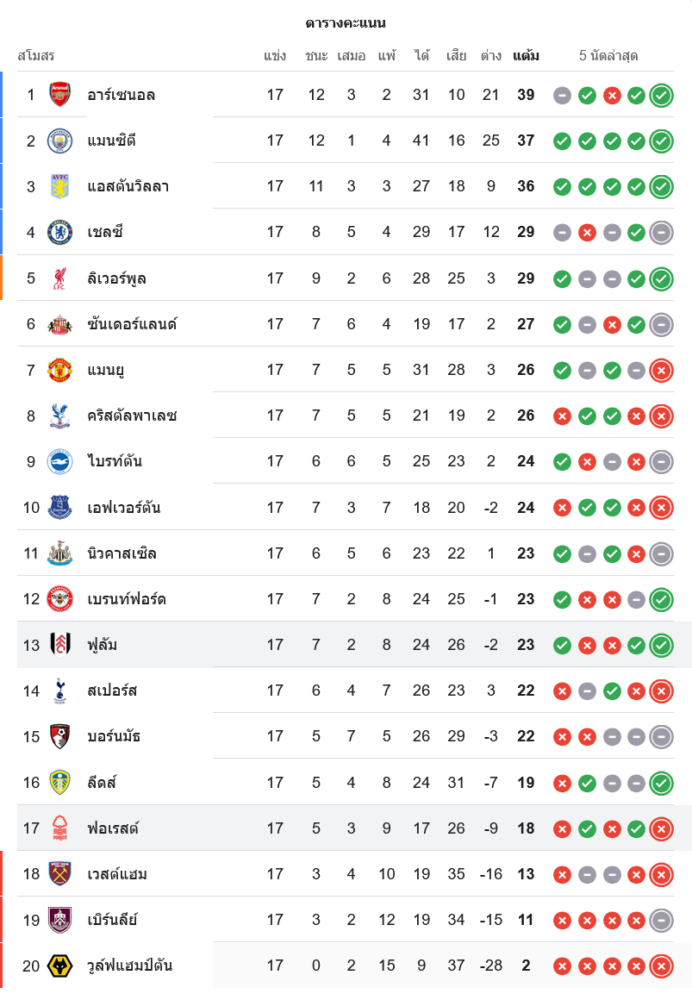Click the Aston Villa club crest

[60, 186]
